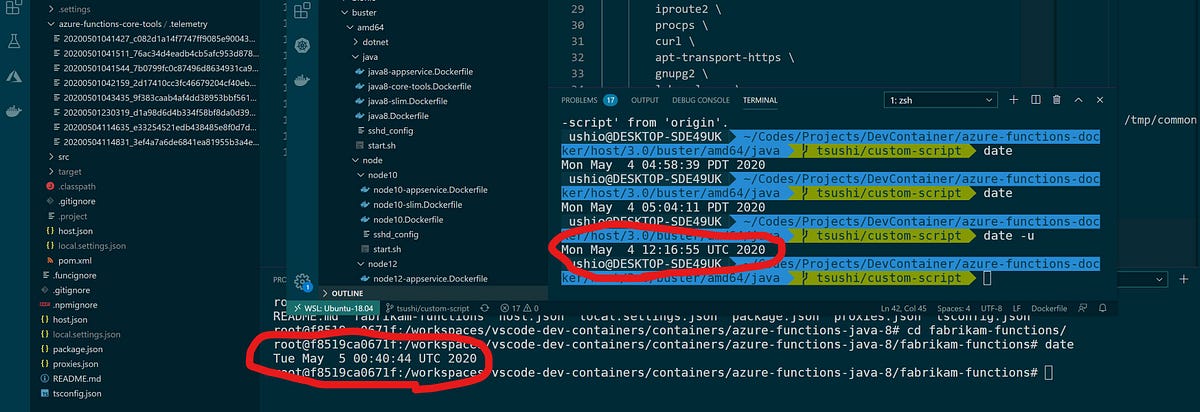Click the Ln 42, Col 45 indicator
This screenshot has height=412, width=1200.
902,307
